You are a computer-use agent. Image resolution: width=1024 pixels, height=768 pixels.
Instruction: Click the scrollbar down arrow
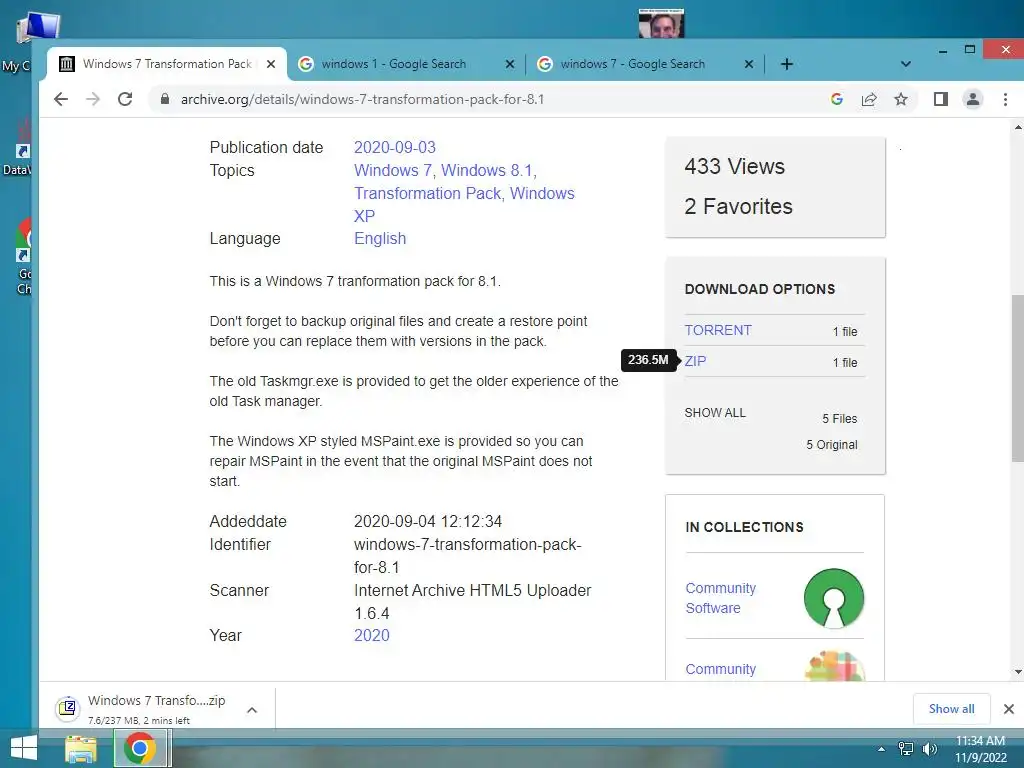[1017, 672]
